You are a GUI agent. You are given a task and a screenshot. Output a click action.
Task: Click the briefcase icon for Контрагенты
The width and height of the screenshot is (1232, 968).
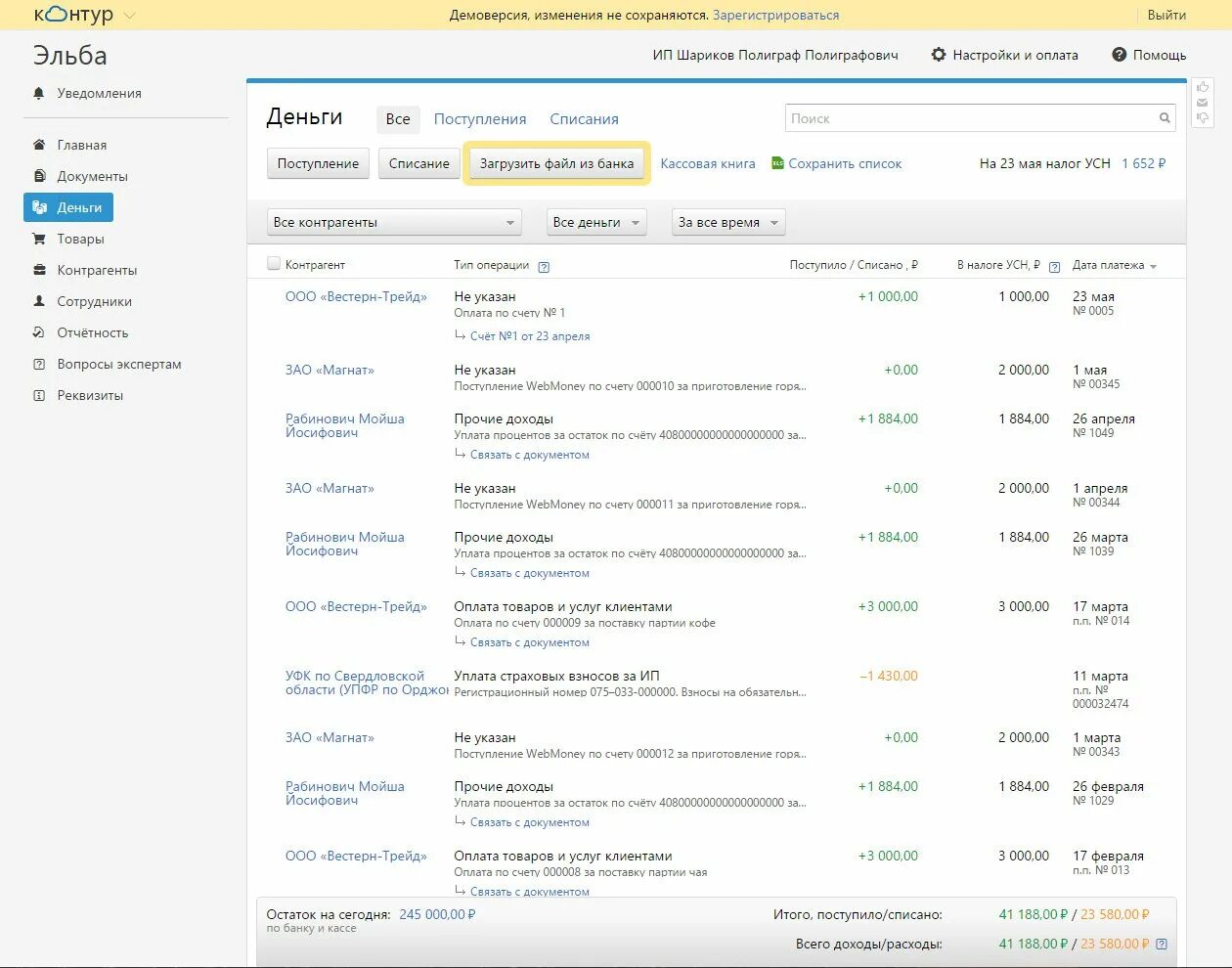pos(39,270)
